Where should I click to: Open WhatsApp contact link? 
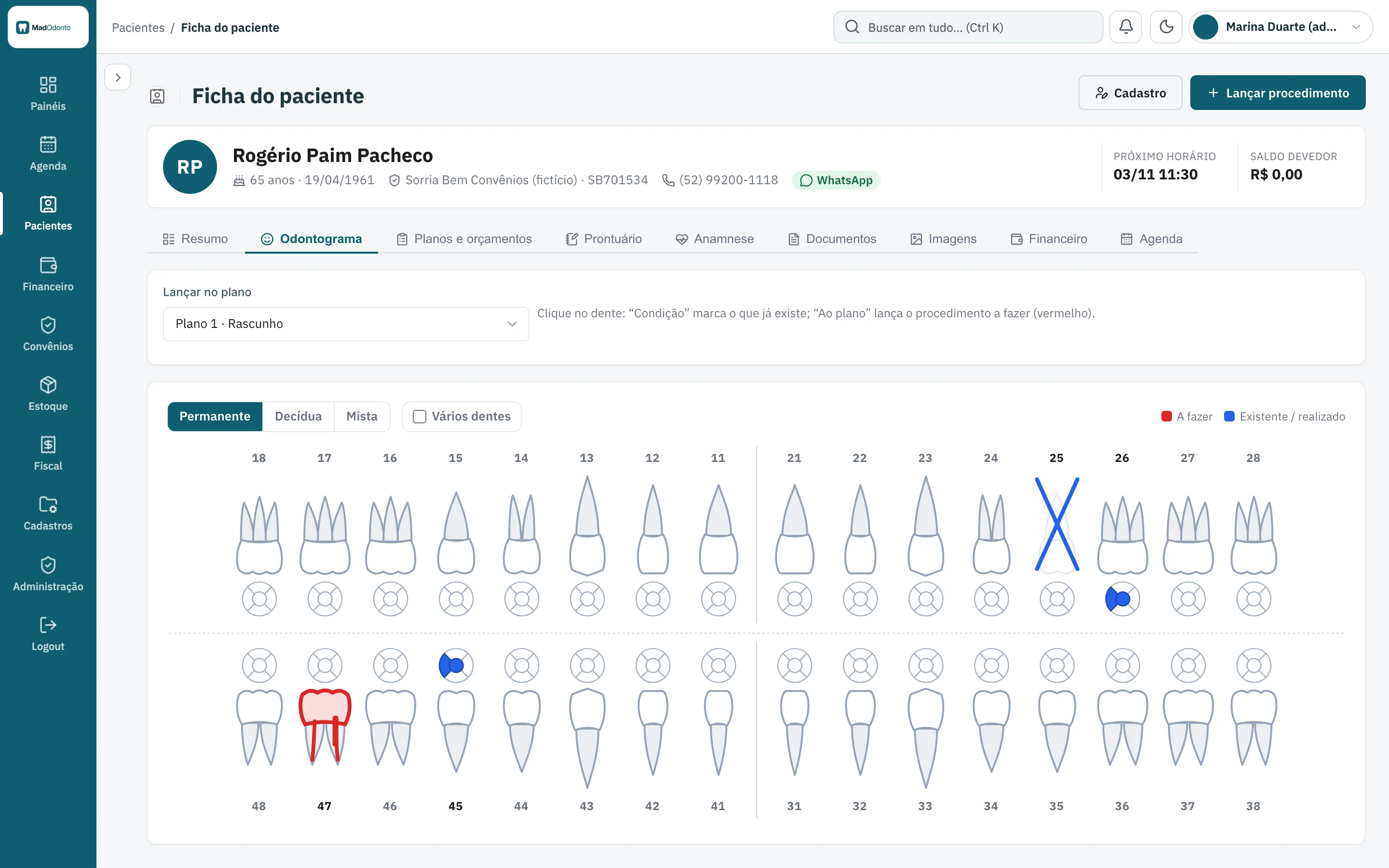[x=836, y=180]
